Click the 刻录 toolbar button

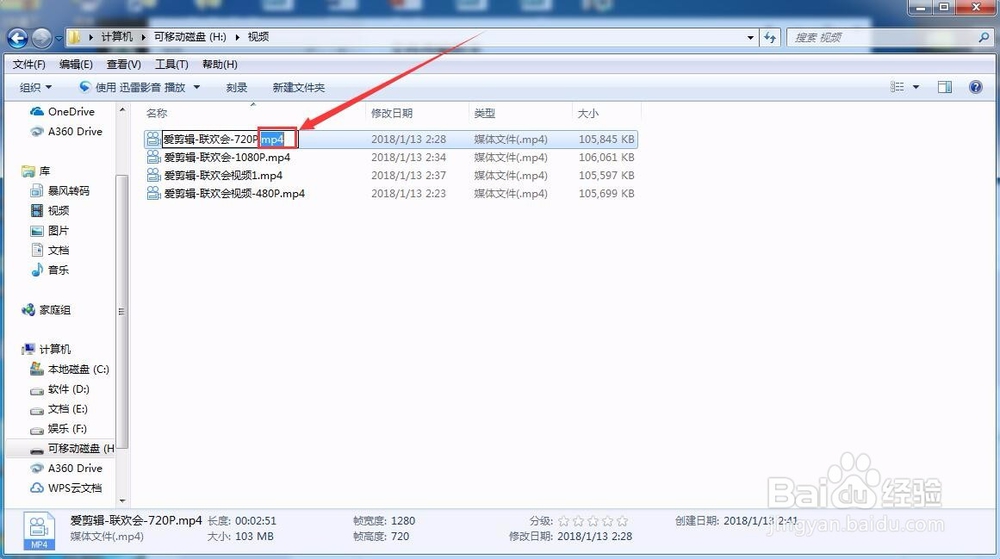(237, 87)
